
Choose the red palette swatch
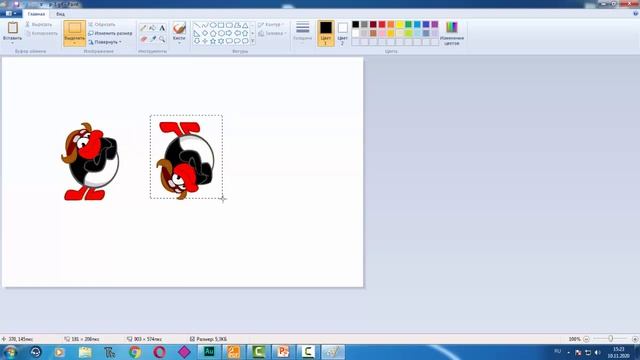point(382,24)
